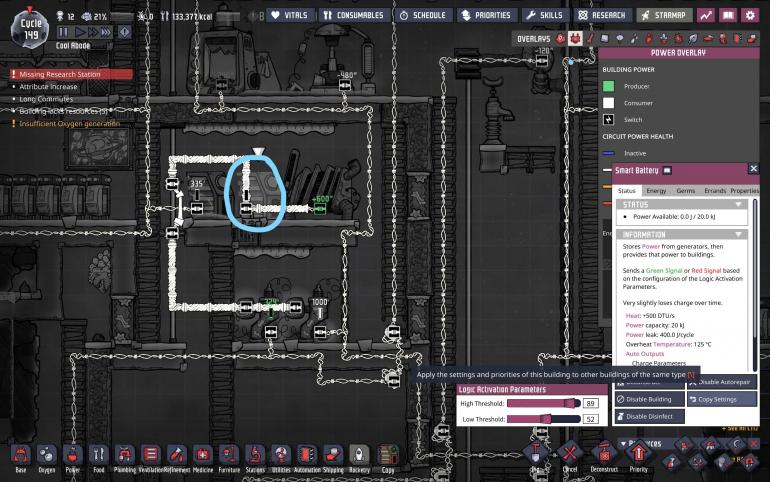Open the Vitals screen
The image size is (770, 482).
tap(290, 15)
